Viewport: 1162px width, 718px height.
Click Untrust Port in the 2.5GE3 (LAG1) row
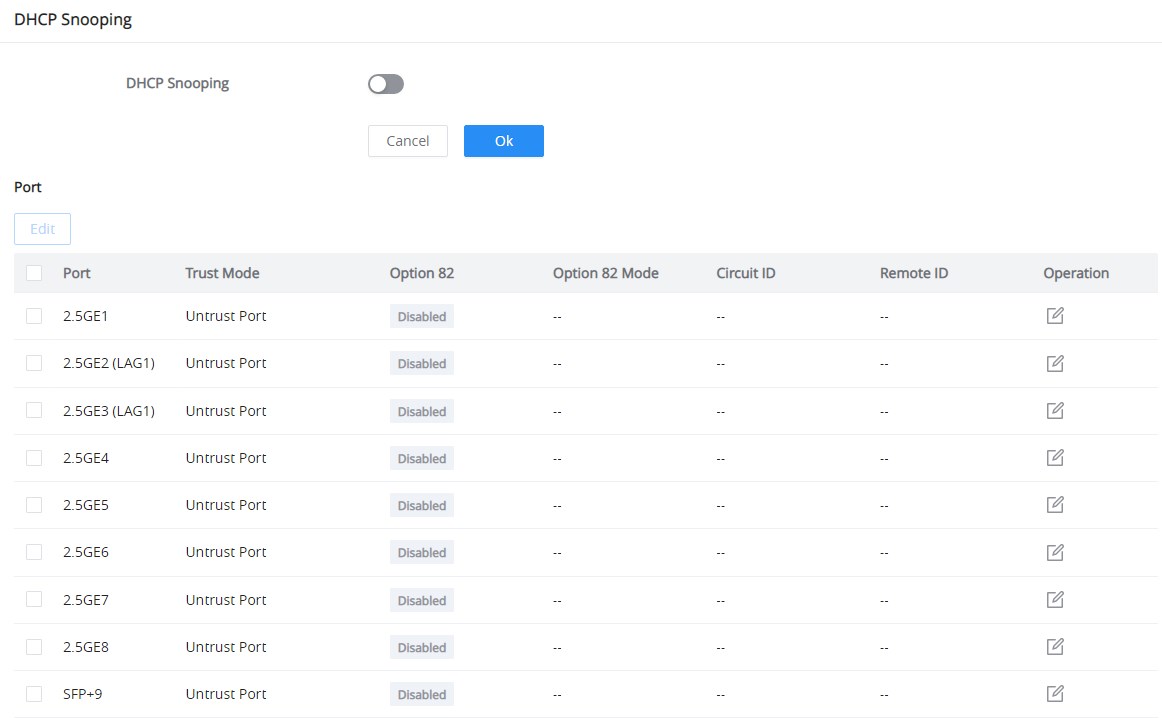[226, 410]
